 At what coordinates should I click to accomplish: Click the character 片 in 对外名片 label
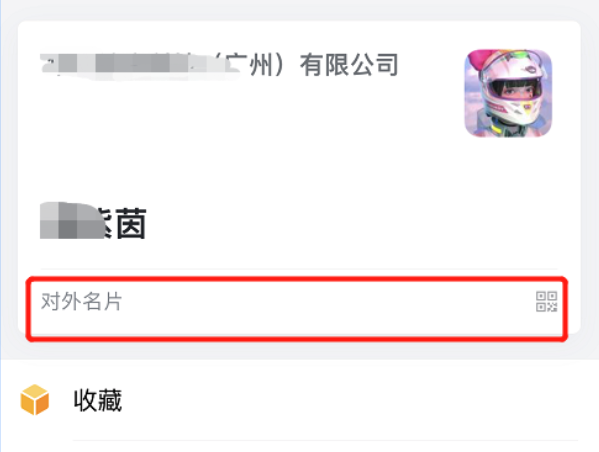[x=113, y=301]
